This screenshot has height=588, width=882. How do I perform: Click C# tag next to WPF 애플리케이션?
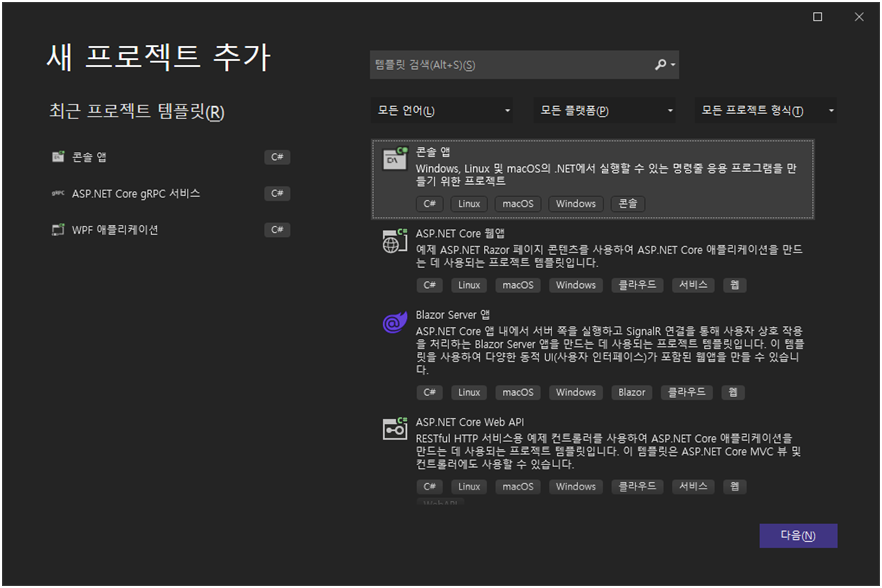click(x=277, y=230)
